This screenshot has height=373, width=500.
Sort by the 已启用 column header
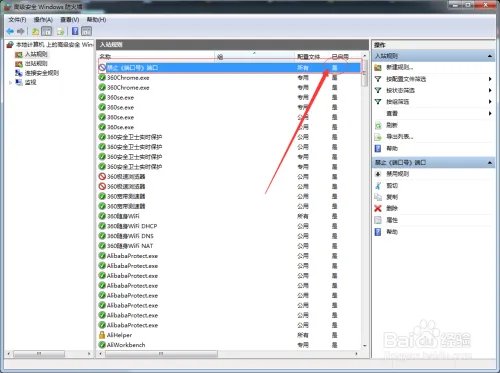pyautogui.click(x=345, y=57)
